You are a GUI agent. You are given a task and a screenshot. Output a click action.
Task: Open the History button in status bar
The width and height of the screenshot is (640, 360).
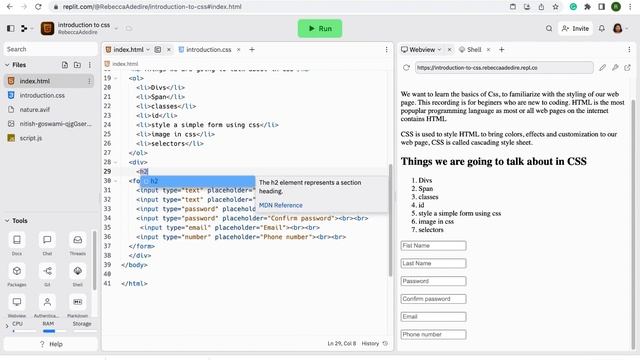click(x=374, y=344)
